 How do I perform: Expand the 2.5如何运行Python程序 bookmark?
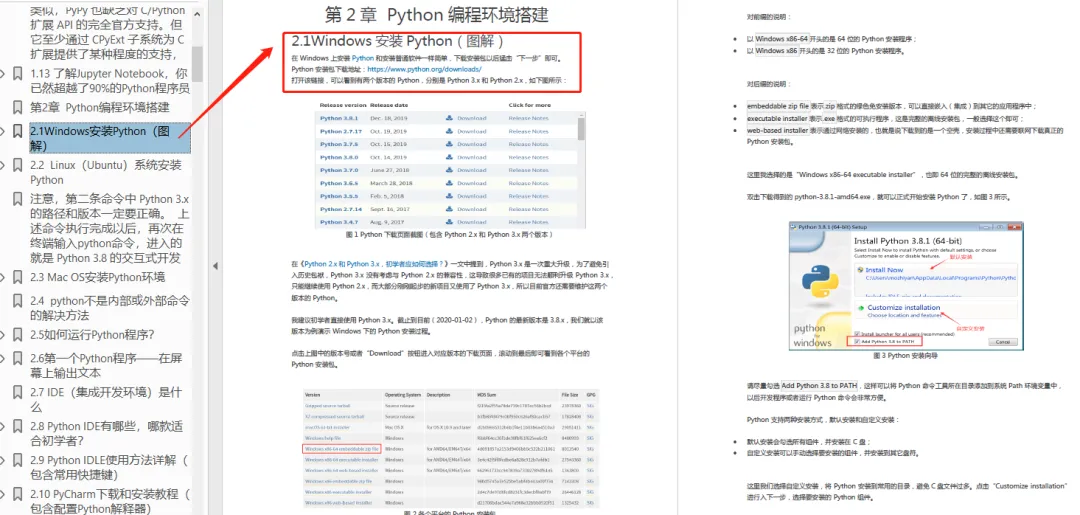click(3, 335)
